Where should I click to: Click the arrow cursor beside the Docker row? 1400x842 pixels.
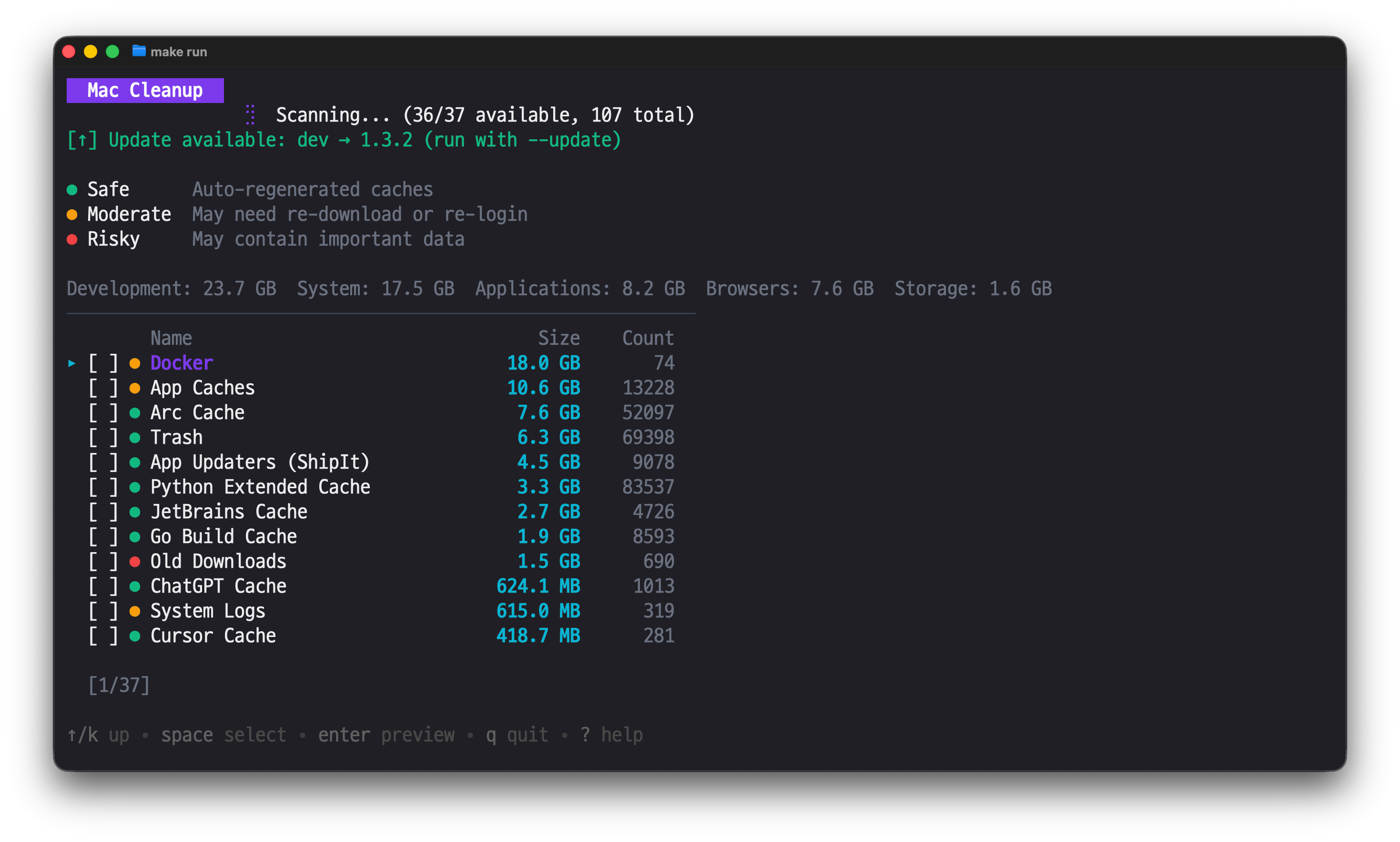pos(72,363)
